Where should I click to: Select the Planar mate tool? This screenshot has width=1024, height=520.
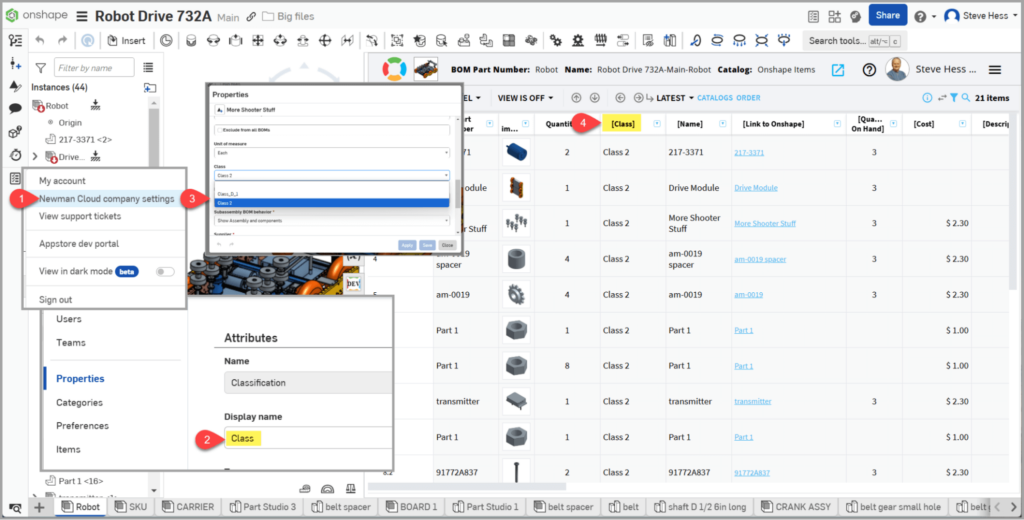(258, 41)
